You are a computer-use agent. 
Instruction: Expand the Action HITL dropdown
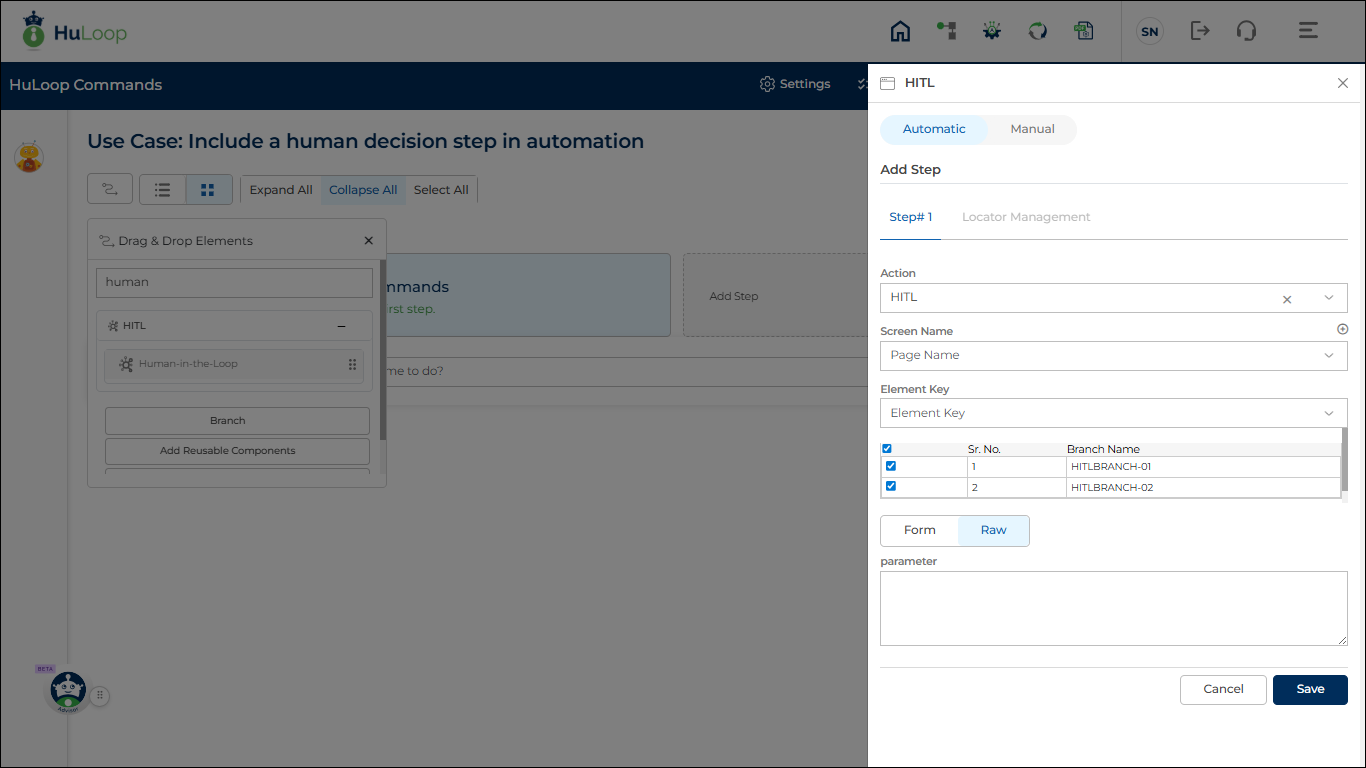pos(1328,298)
